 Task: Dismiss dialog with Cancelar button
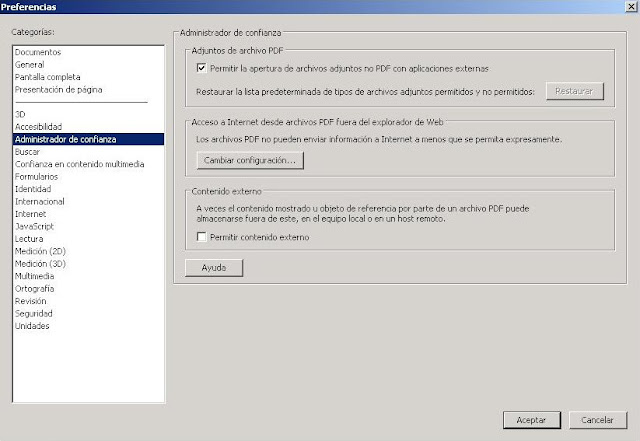[598, 420]
